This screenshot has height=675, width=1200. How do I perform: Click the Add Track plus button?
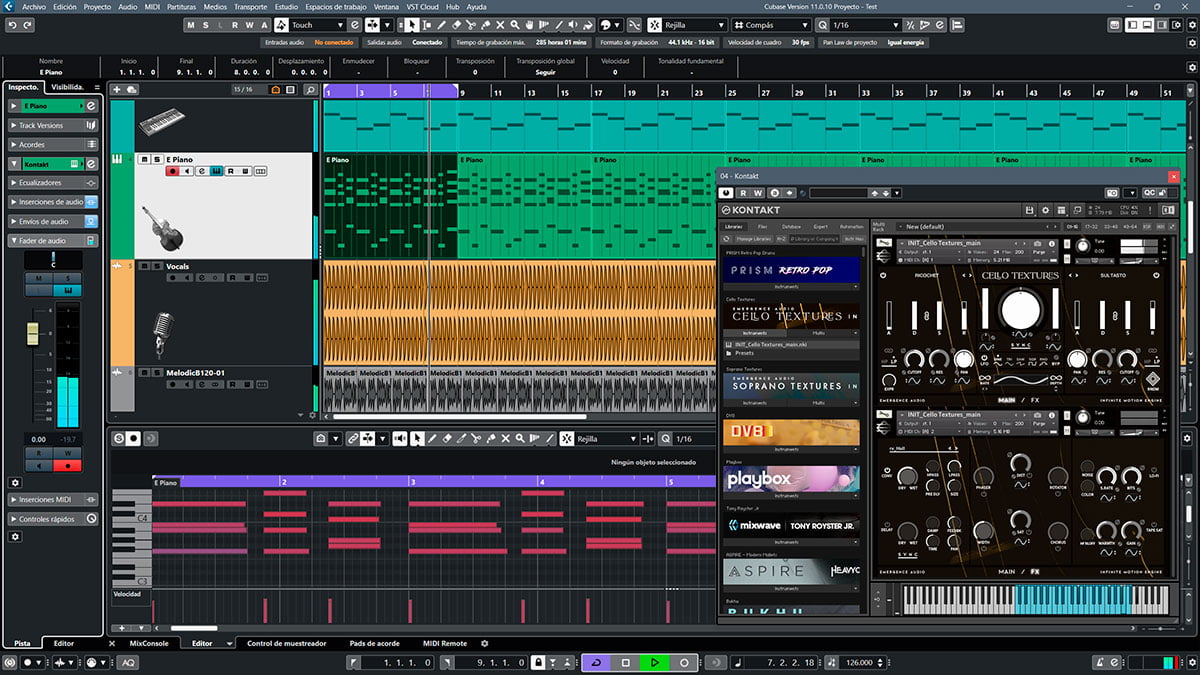[x=117, y=89]
